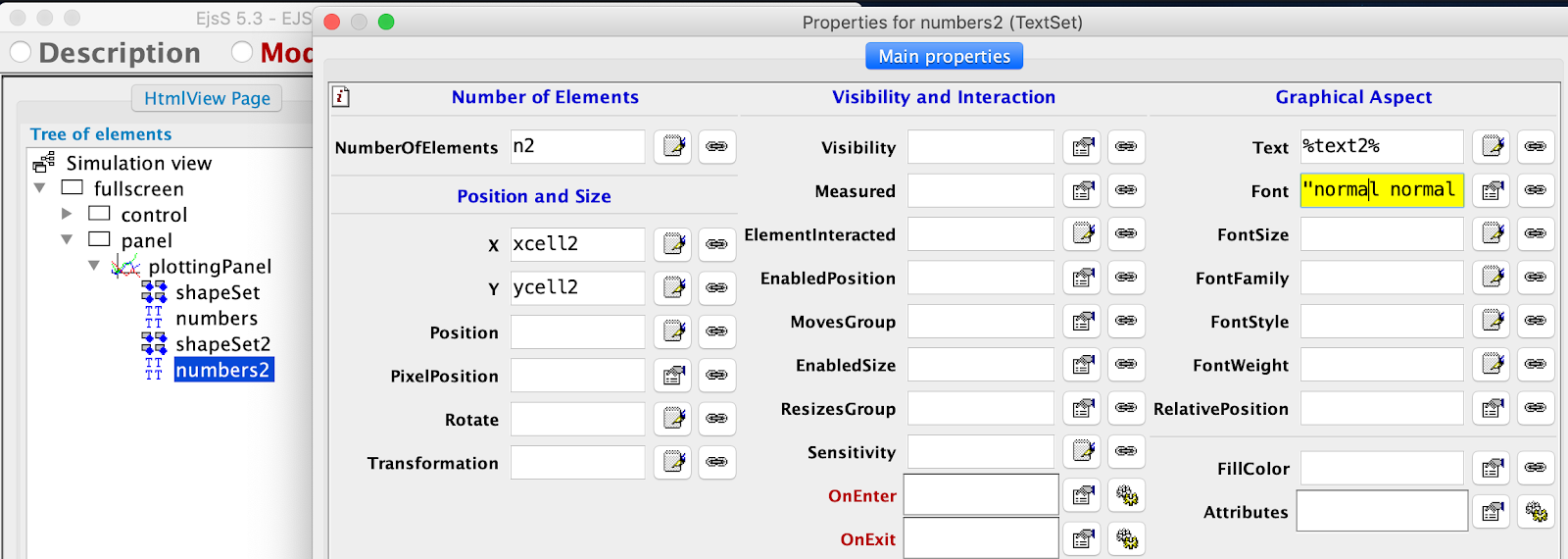
Task: Select the Model radio button
Action: click(242, 52)
